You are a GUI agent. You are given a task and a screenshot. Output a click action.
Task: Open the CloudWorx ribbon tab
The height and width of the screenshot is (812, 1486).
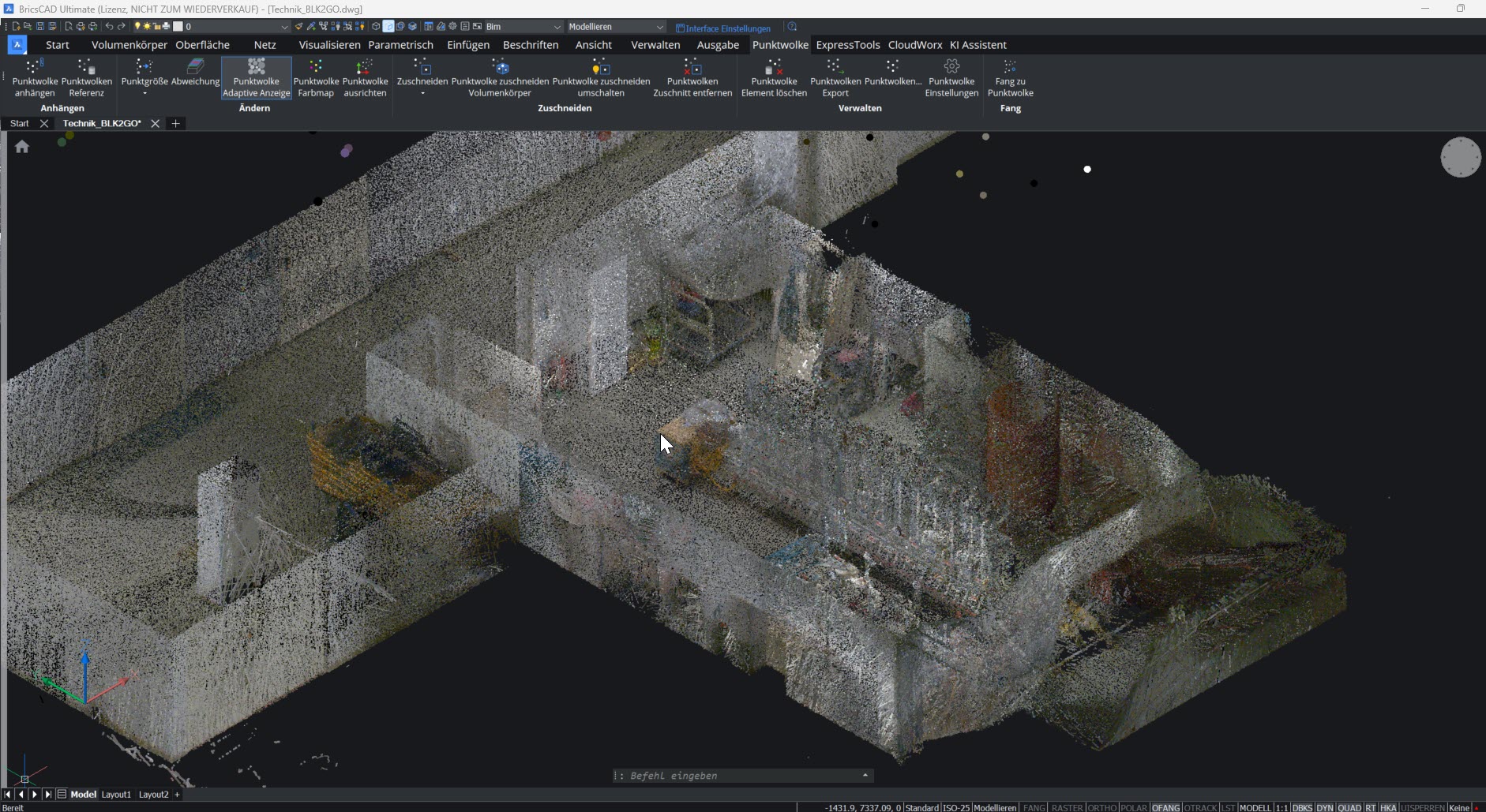point(914,45)
